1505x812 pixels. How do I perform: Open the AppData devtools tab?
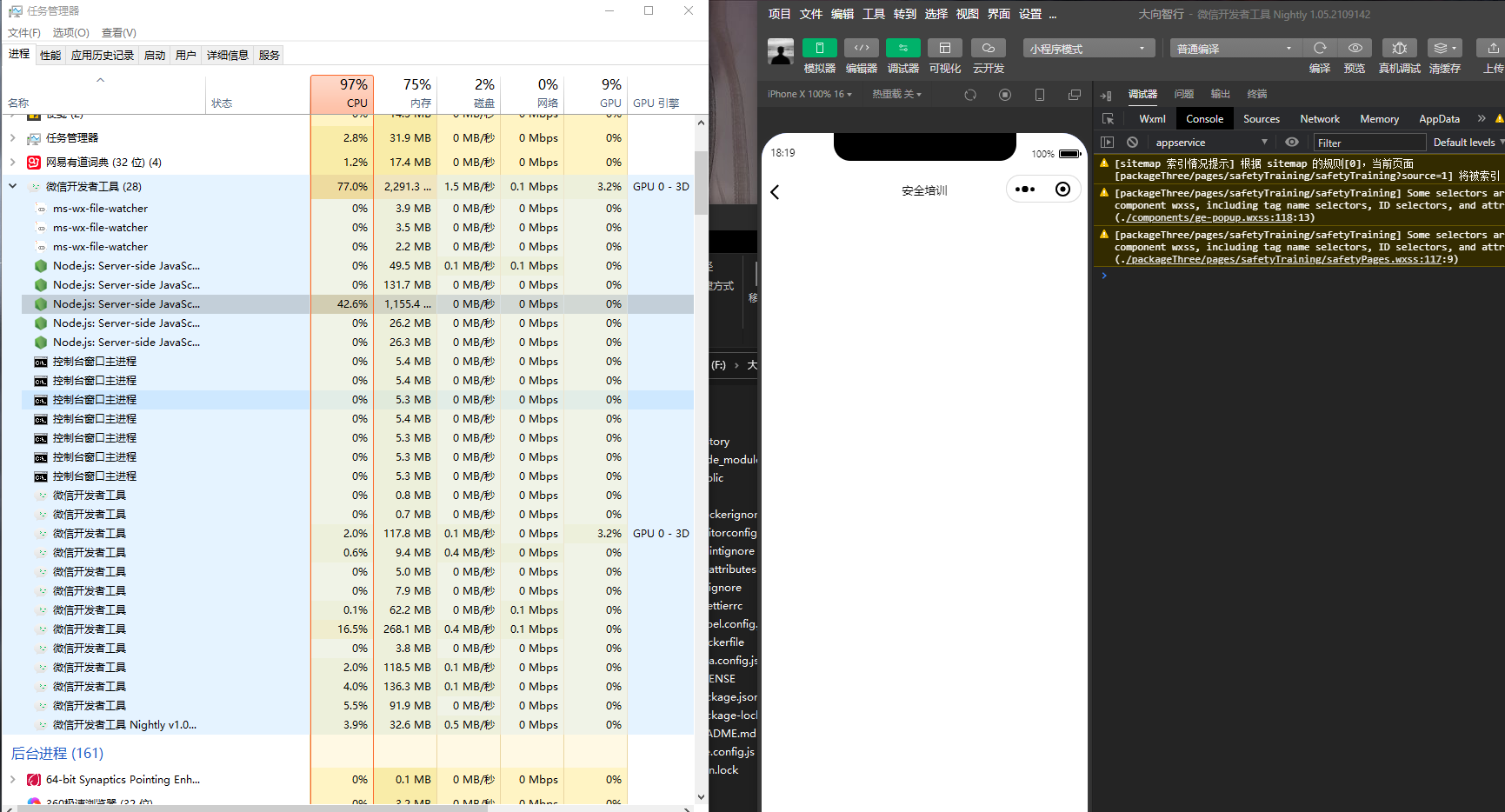1439,119
